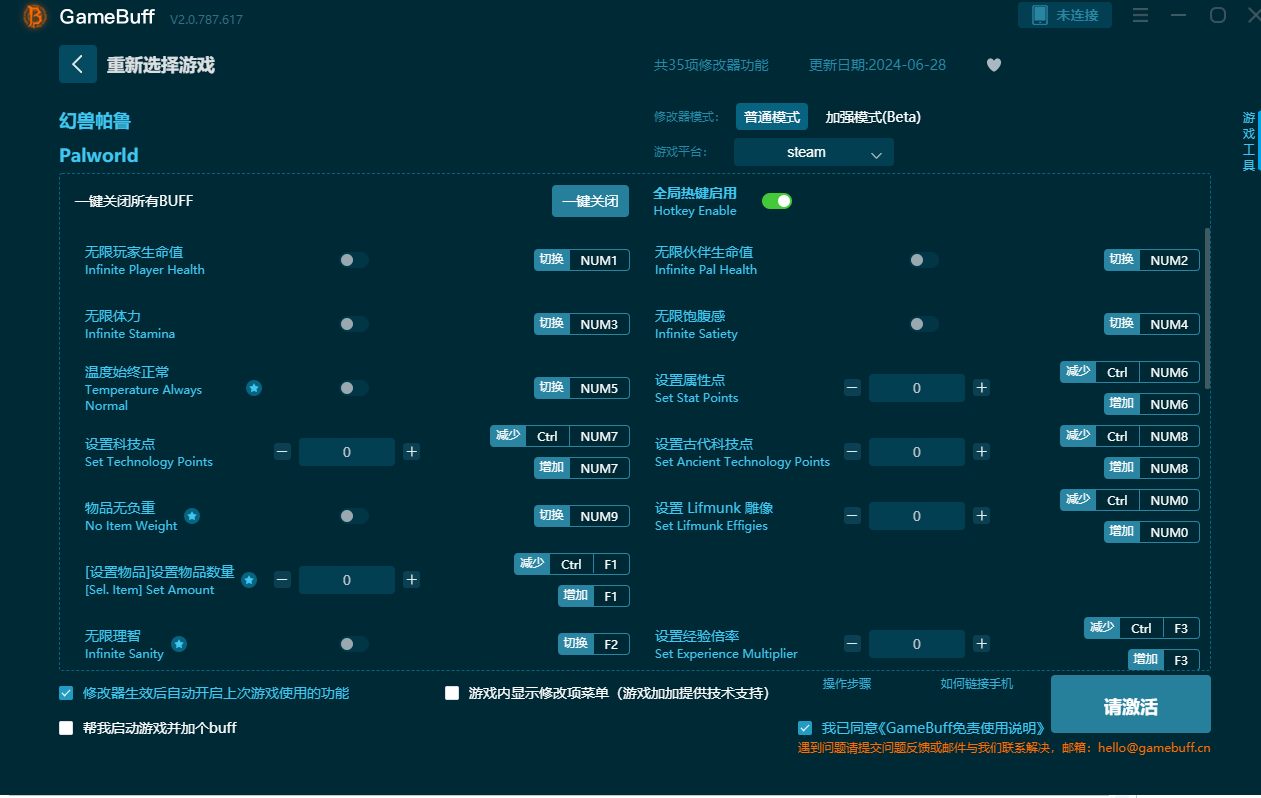Click star icon beside No Item Weight

(192, 516)
